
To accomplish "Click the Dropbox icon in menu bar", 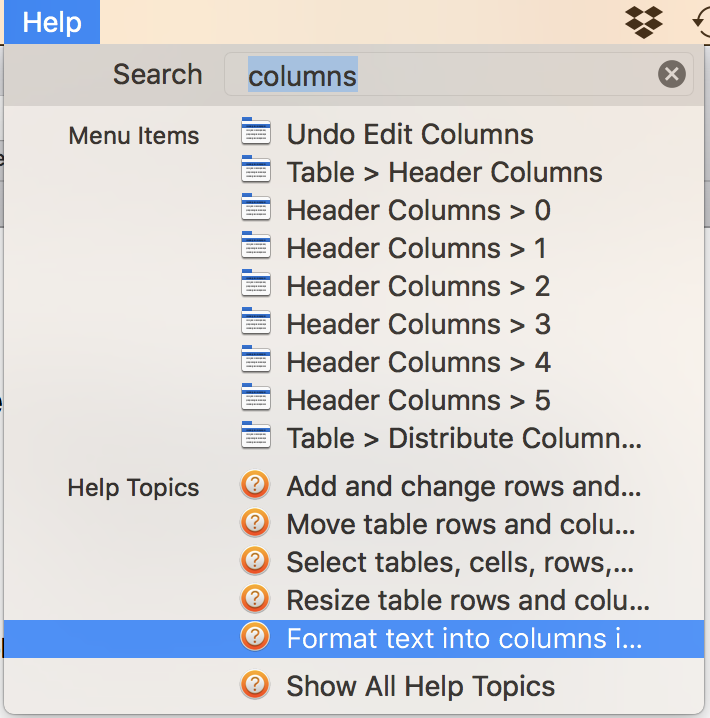I will point(644,21).
